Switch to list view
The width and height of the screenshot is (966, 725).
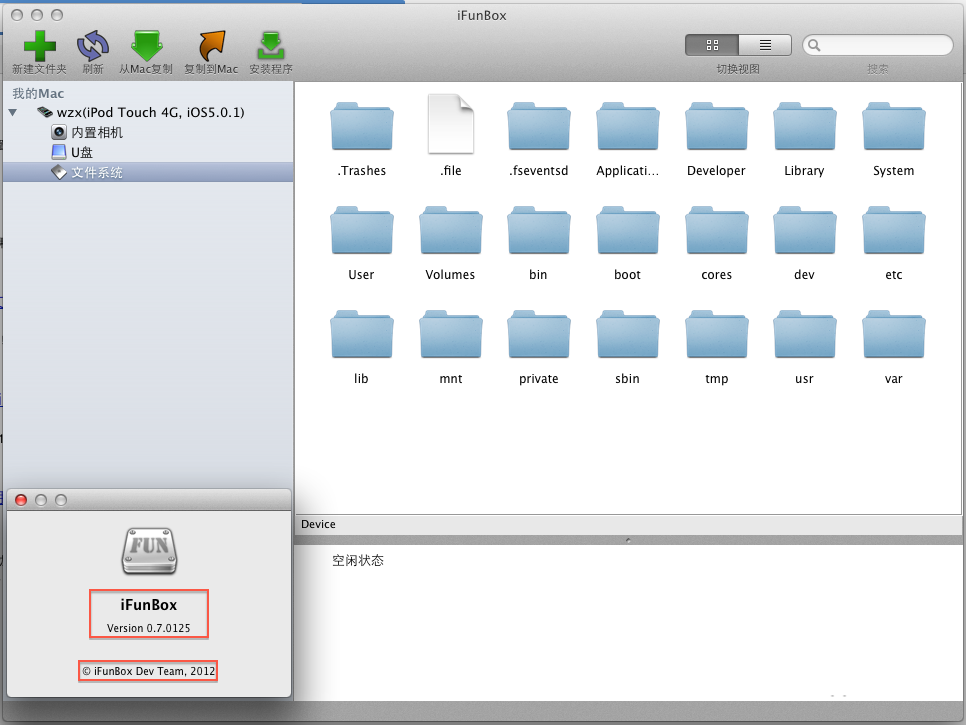click(x=765, y=45)
